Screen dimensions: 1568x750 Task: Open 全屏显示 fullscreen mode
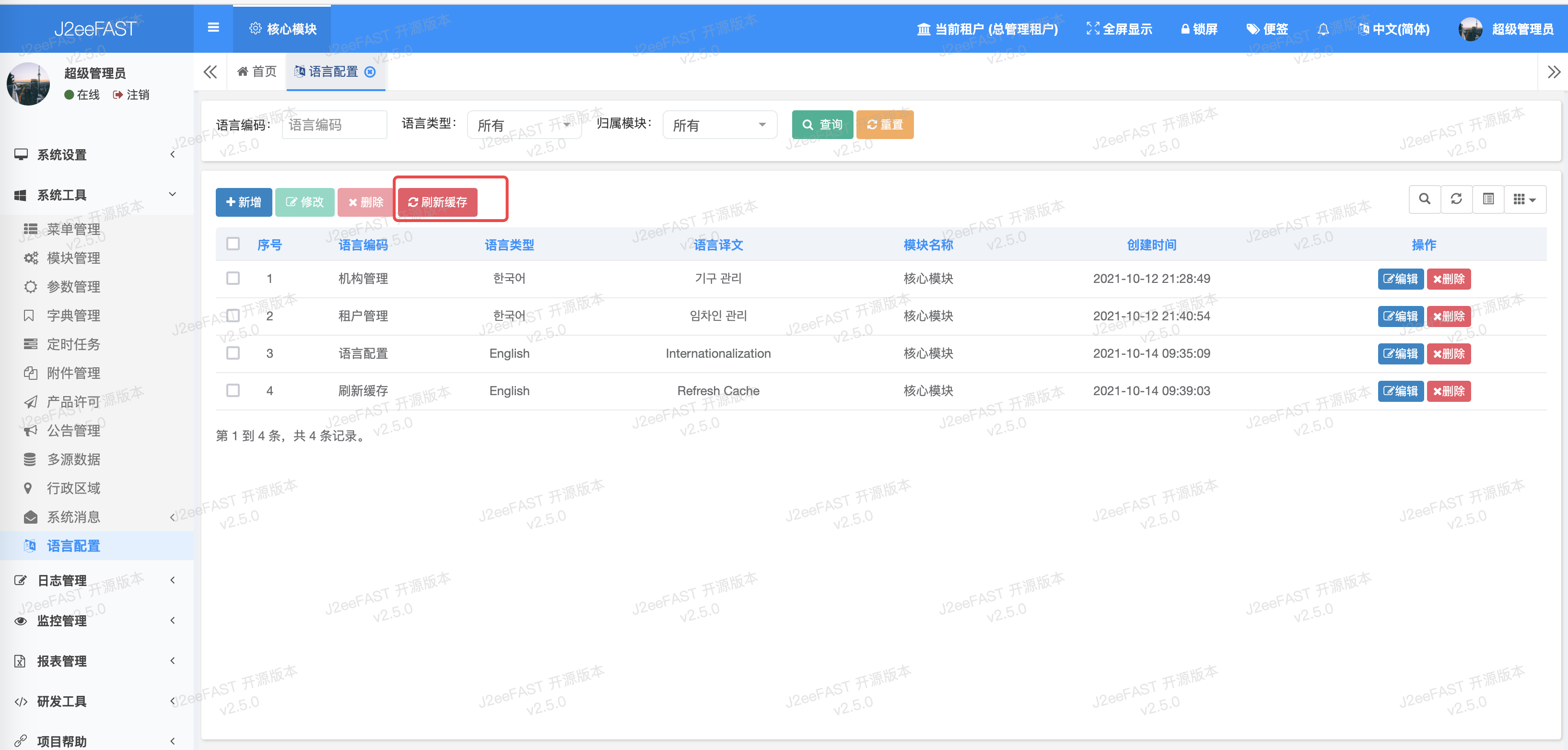coord(1119,29)
